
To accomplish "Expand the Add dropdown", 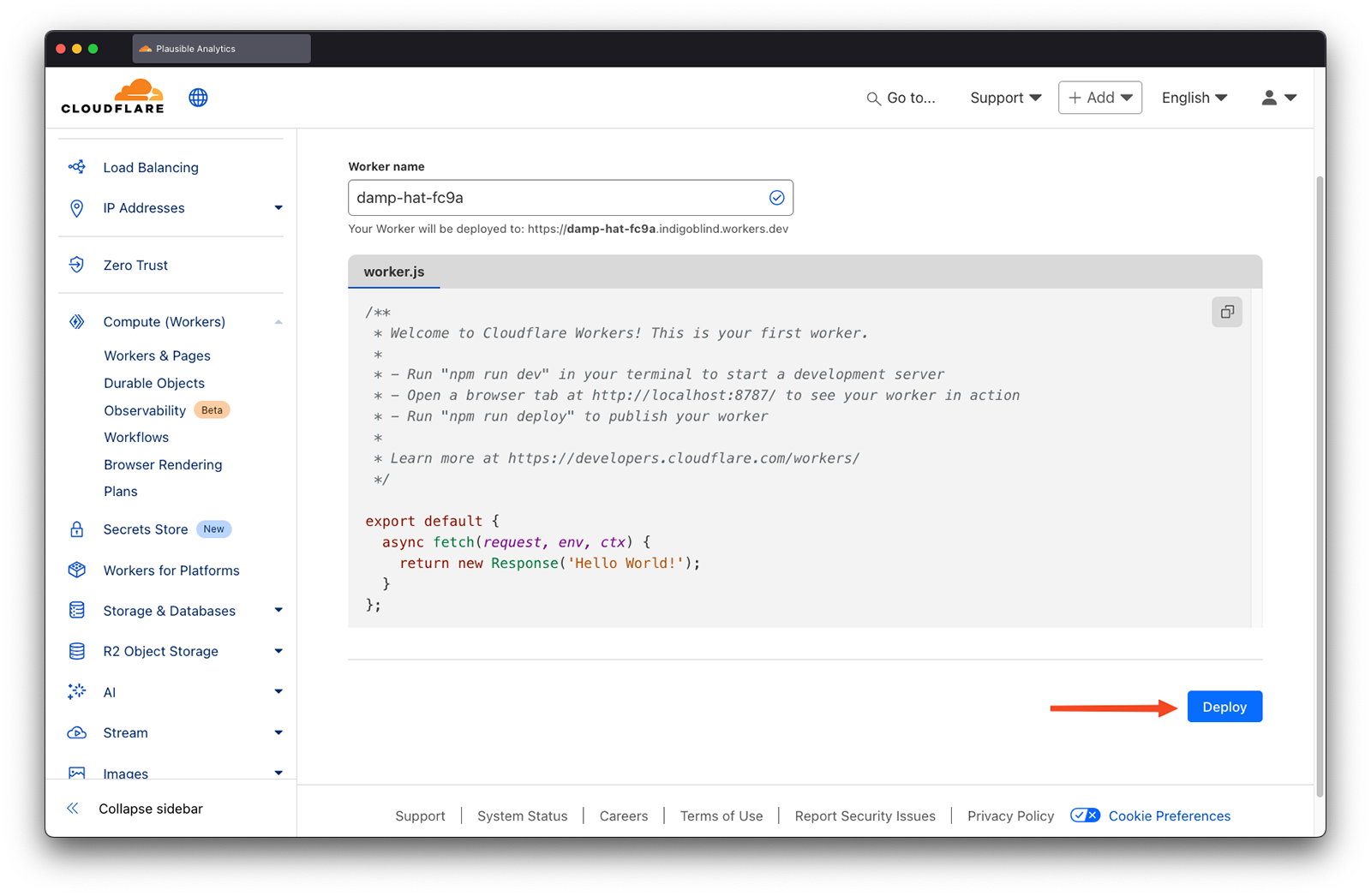I will [x=1099, y=97].
